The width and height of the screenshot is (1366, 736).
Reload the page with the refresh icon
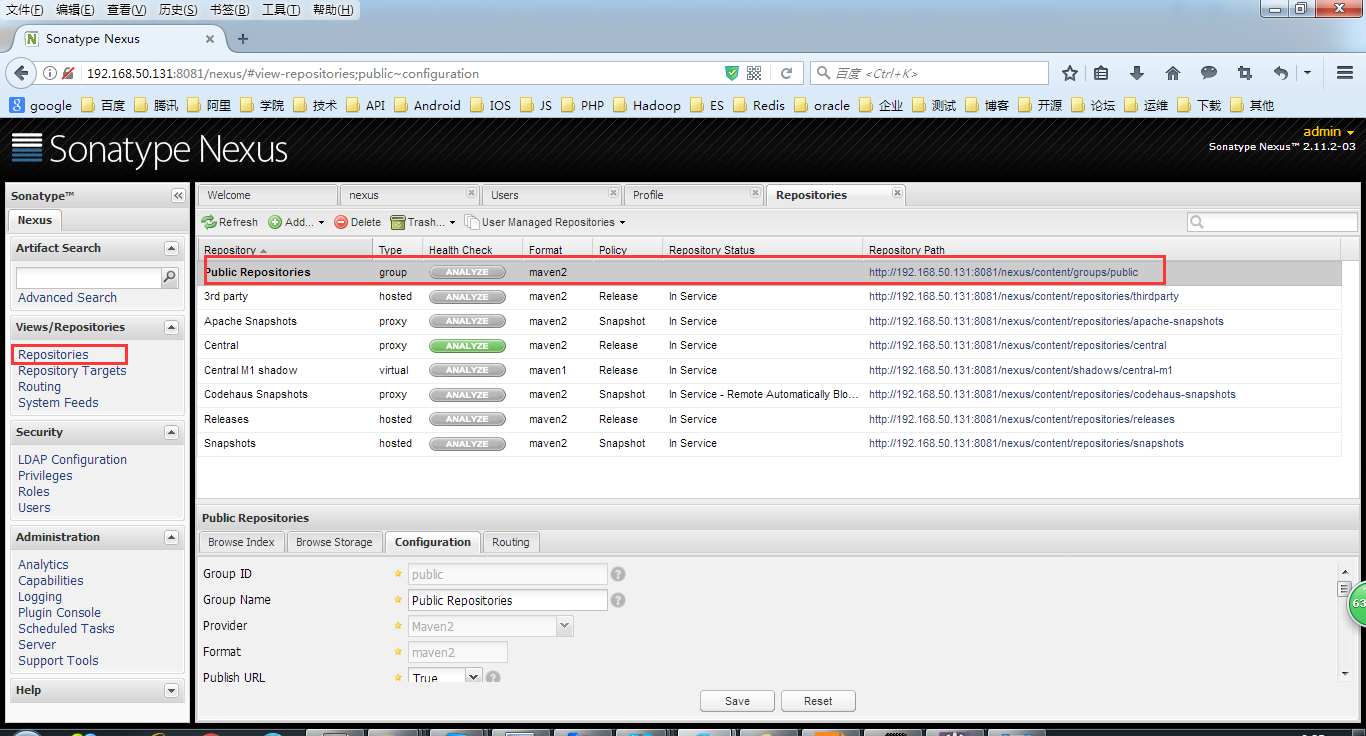[787, 73]
